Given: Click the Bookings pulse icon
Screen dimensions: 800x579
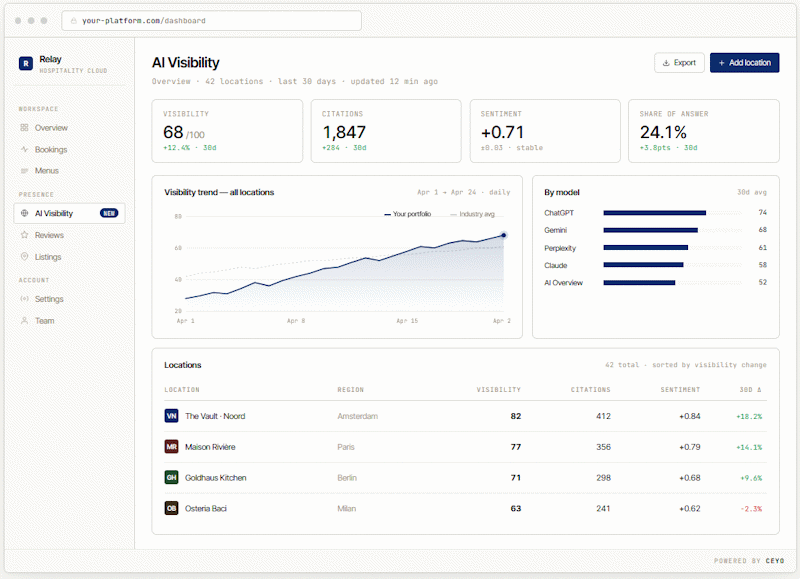Looking at the screenshot, I should (x=24, y=149).
